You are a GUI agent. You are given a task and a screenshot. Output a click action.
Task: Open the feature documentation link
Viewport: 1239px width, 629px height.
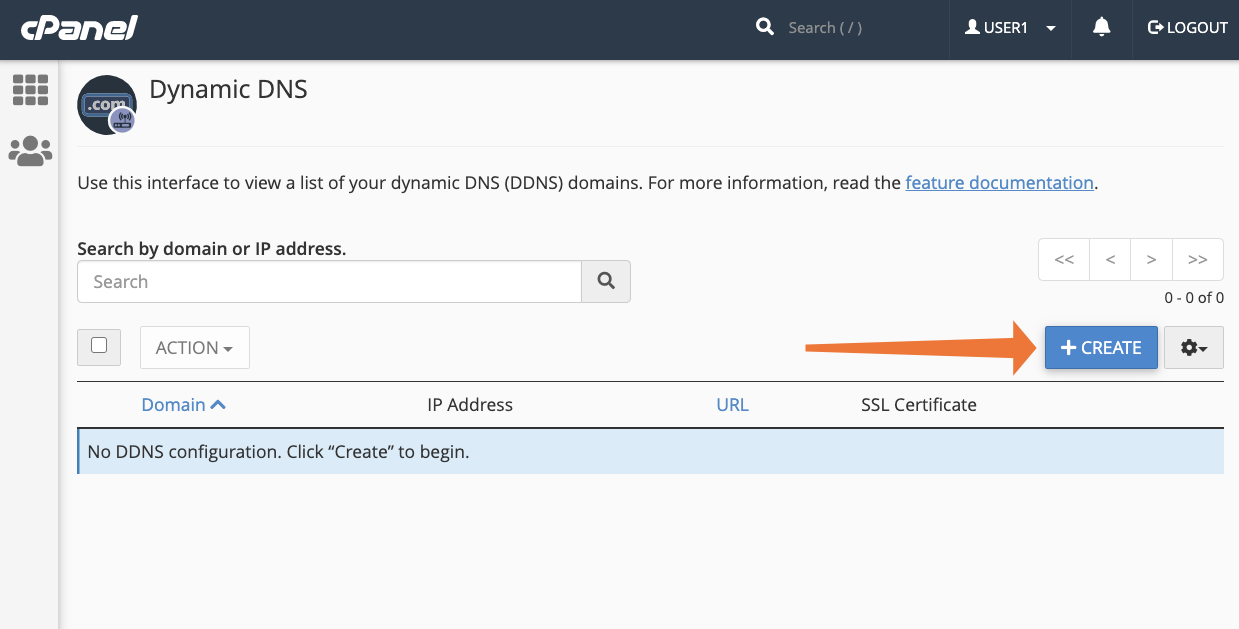[x=998, y=182]
